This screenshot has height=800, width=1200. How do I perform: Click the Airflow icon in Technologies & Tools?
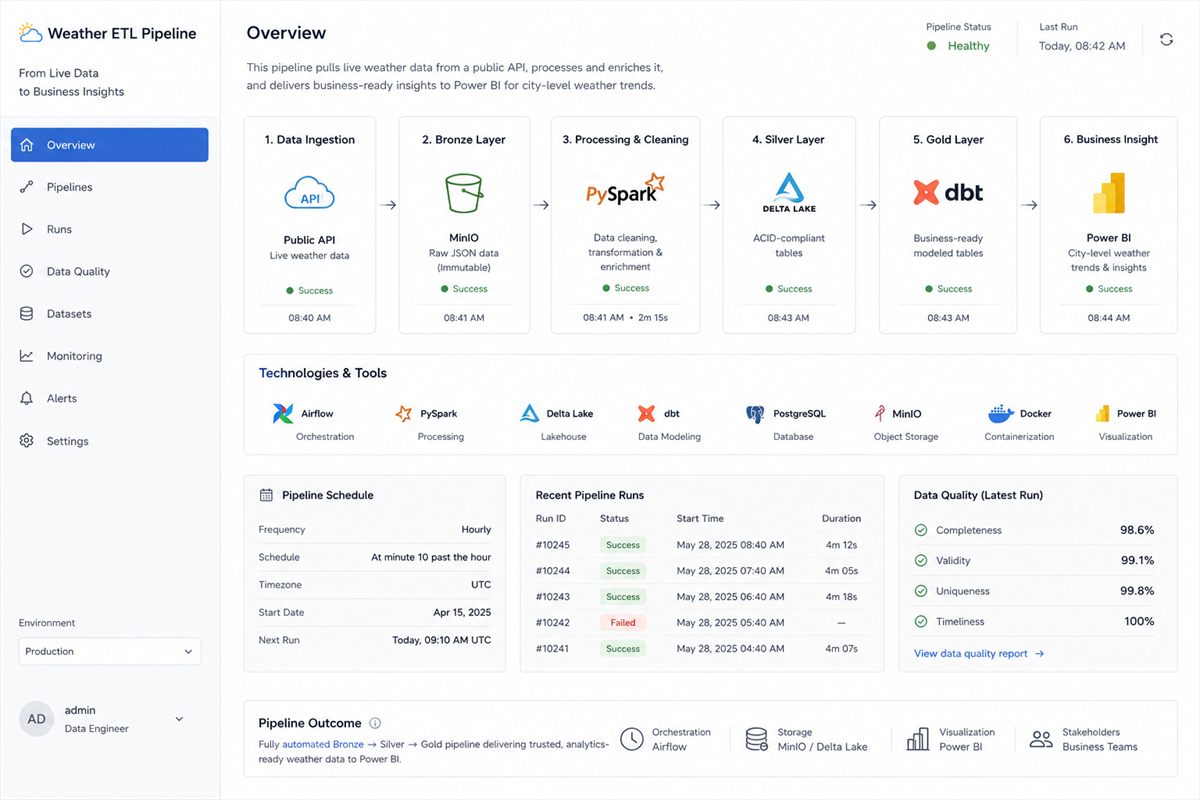283,414
